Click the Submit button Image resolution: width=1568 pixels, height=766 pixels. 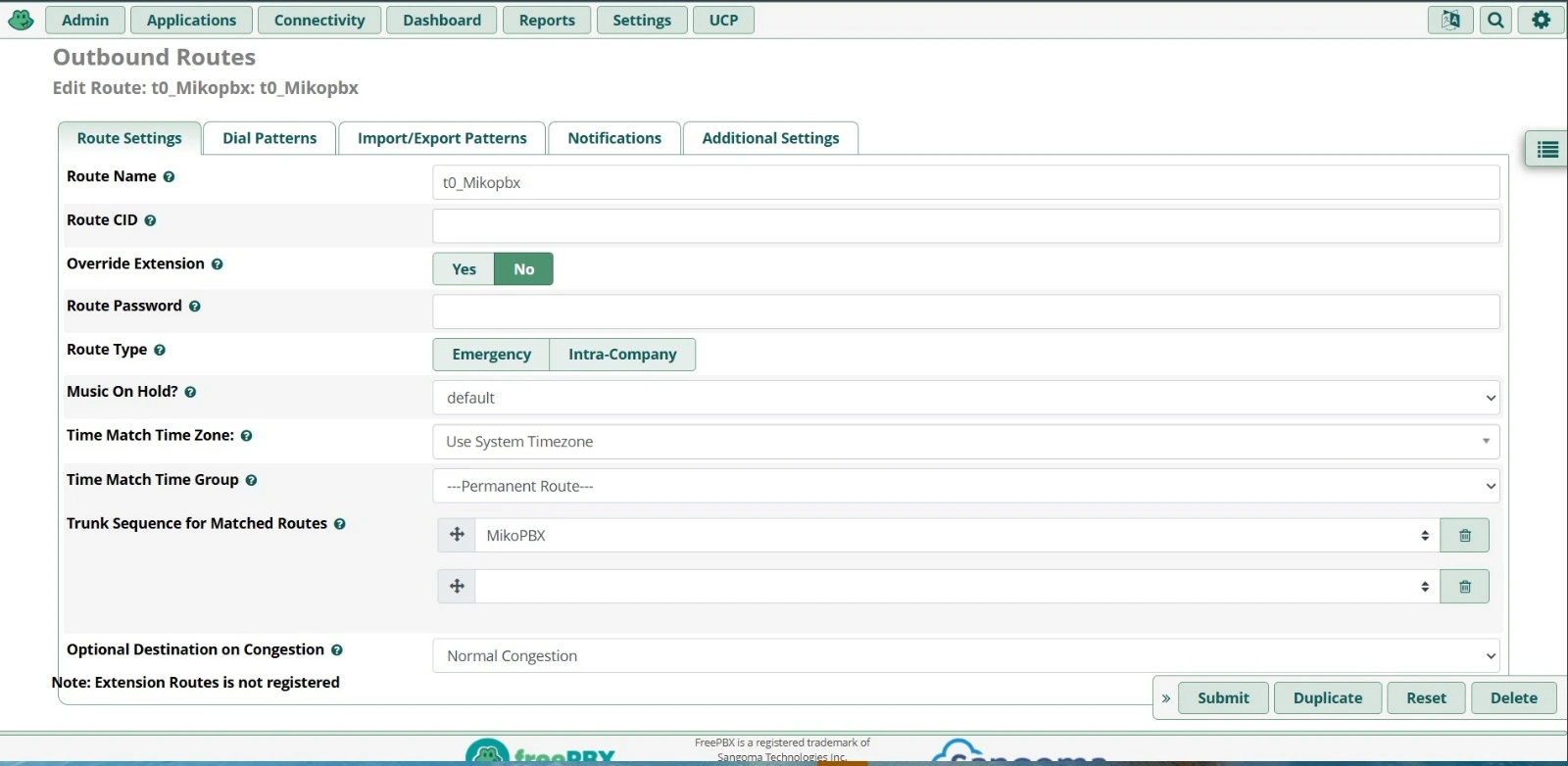1223,698
